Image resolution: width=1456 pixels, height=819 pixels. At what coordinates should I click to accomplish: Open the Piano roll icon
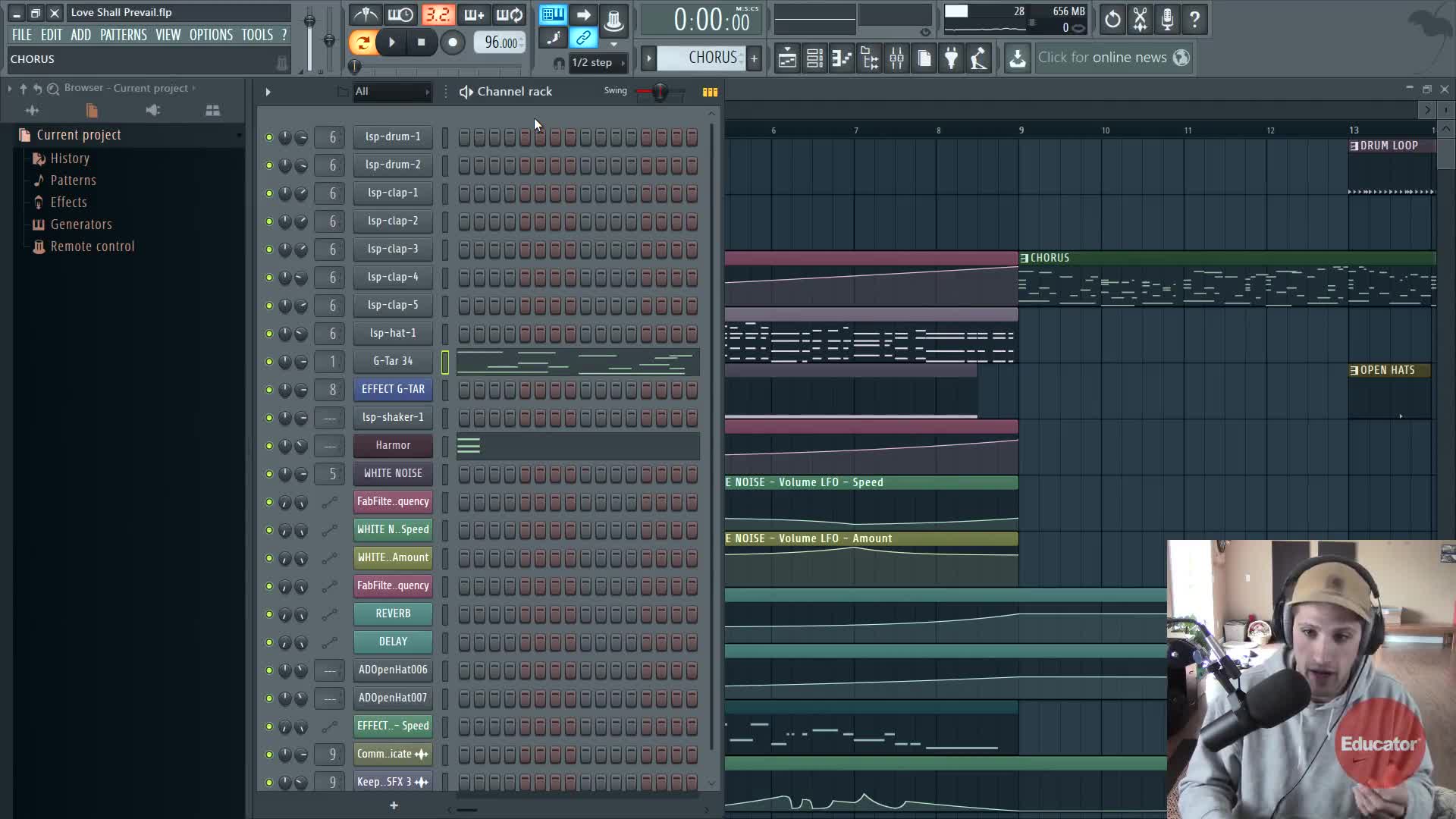(842, 58)
